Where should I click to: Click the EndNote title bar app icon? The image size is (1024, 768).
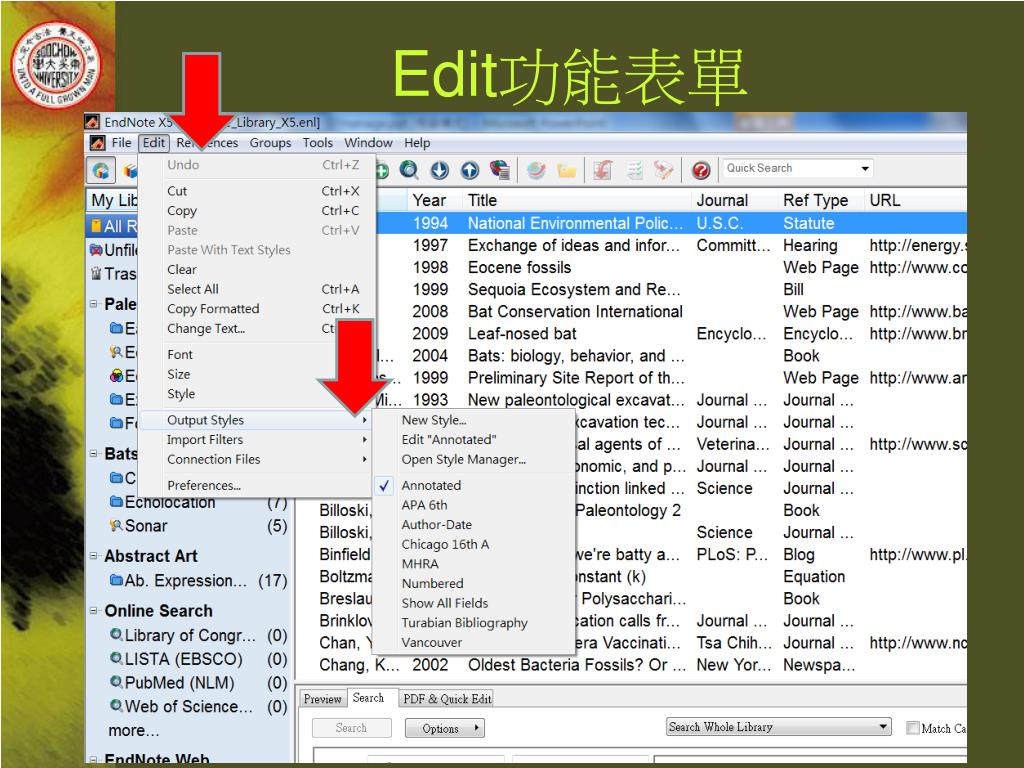pyautogui.click(x=93, y=122)
